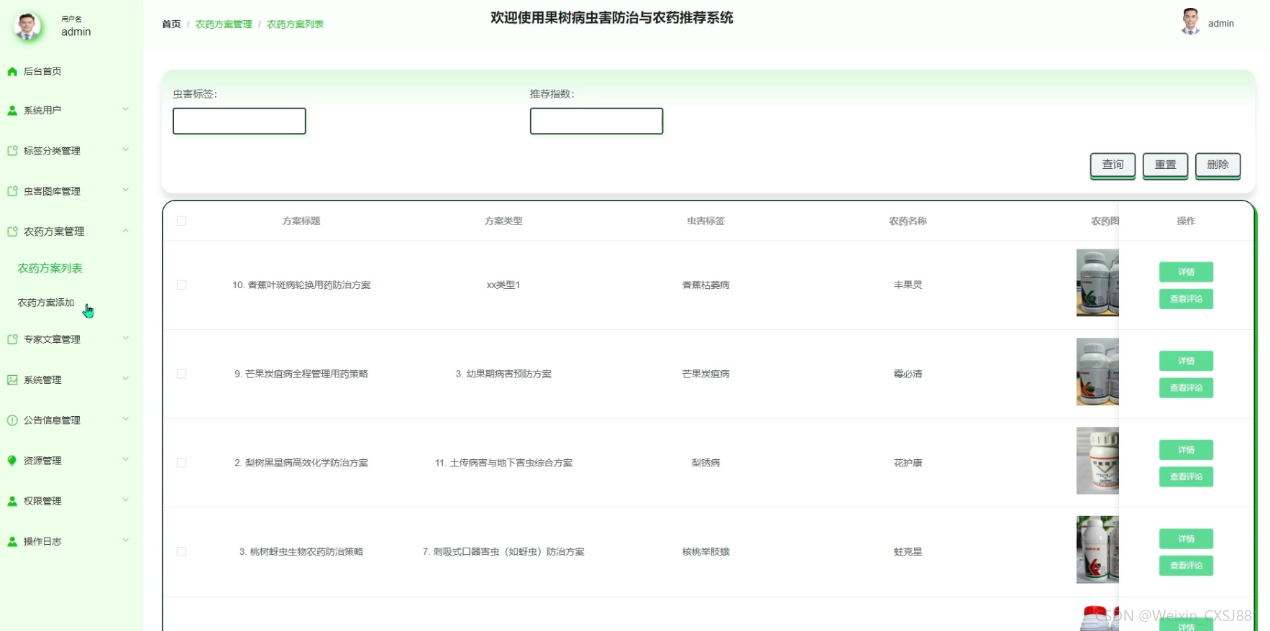Go to 首页 in the breadcrumb
Viewport: 1270px width, 631px height.
171,24
